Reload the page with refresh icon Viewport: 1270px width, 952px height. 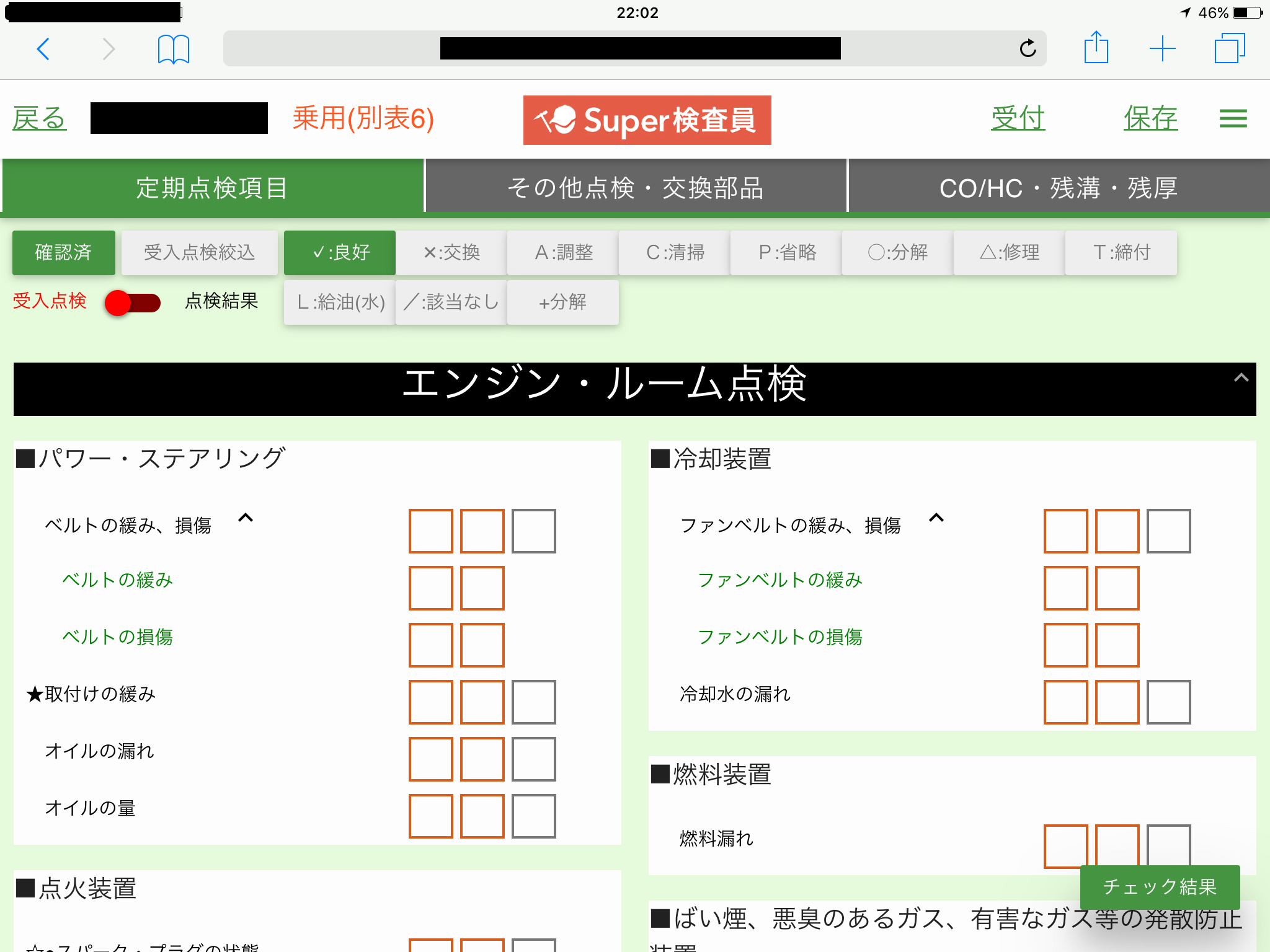tap(1028, 48)
